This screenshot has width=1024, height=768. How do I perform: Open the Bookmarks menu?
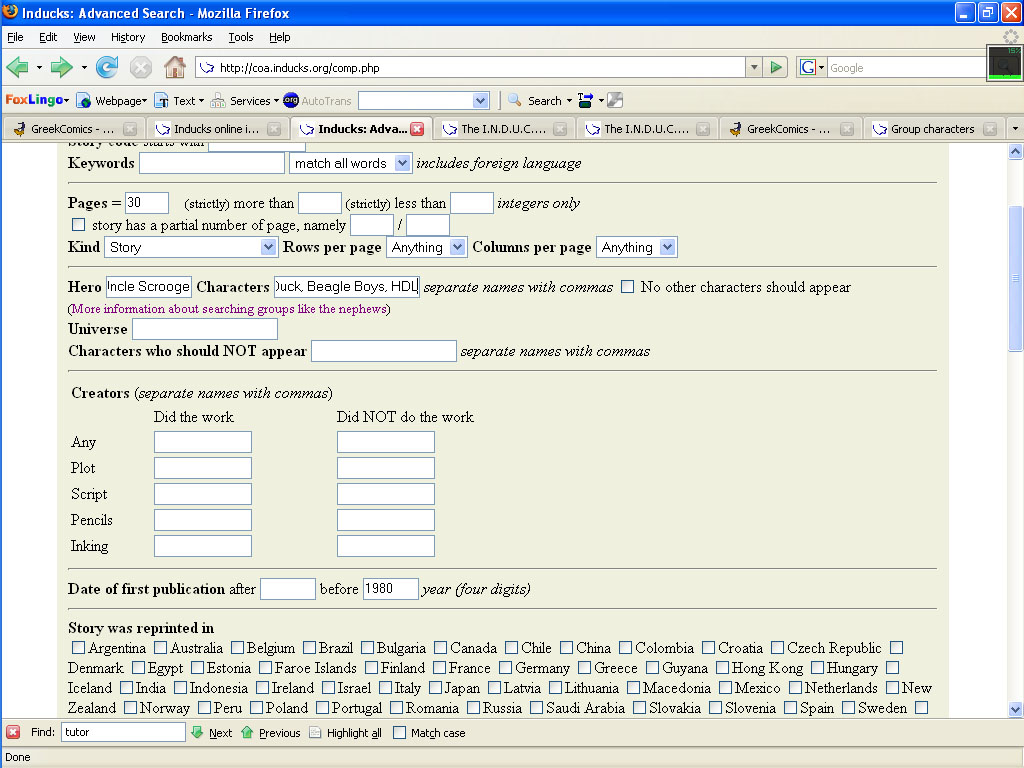186,37
